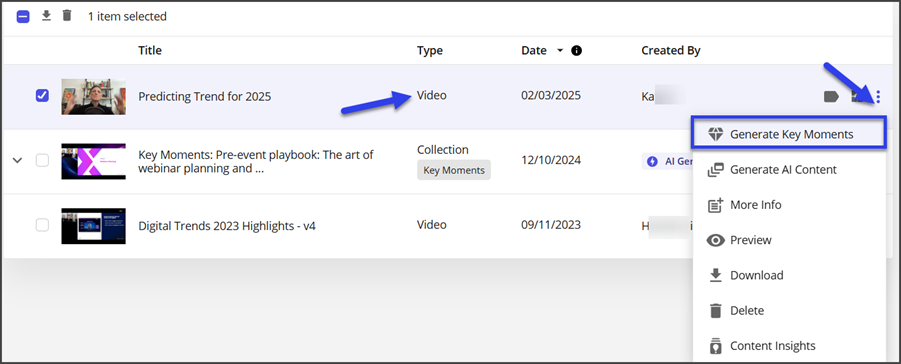Open Content Insights from the context menu
The image size is (901, 364).
(x=789, y=346)
